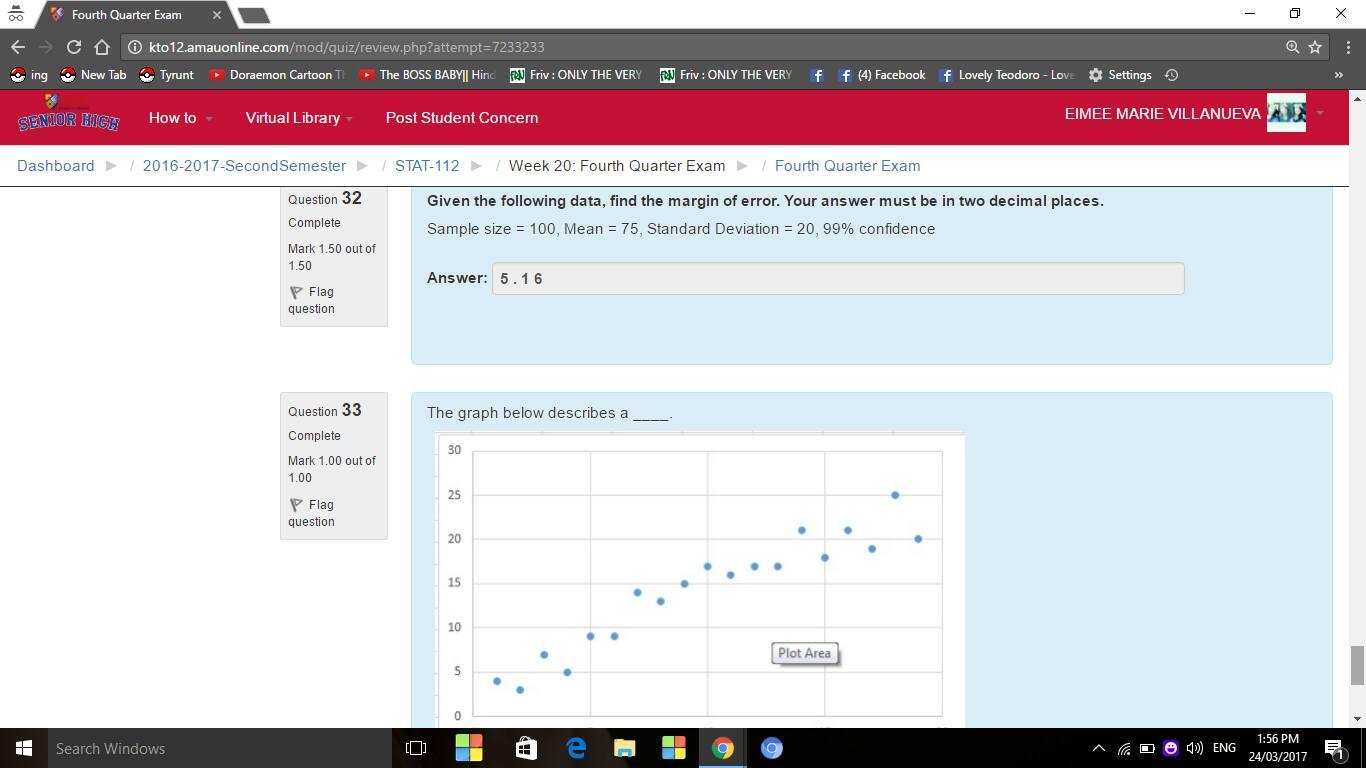Switch to the Chrome taskbar icon
The width and height of the screenshot is (1366, 768).
(x=723, y=748)
